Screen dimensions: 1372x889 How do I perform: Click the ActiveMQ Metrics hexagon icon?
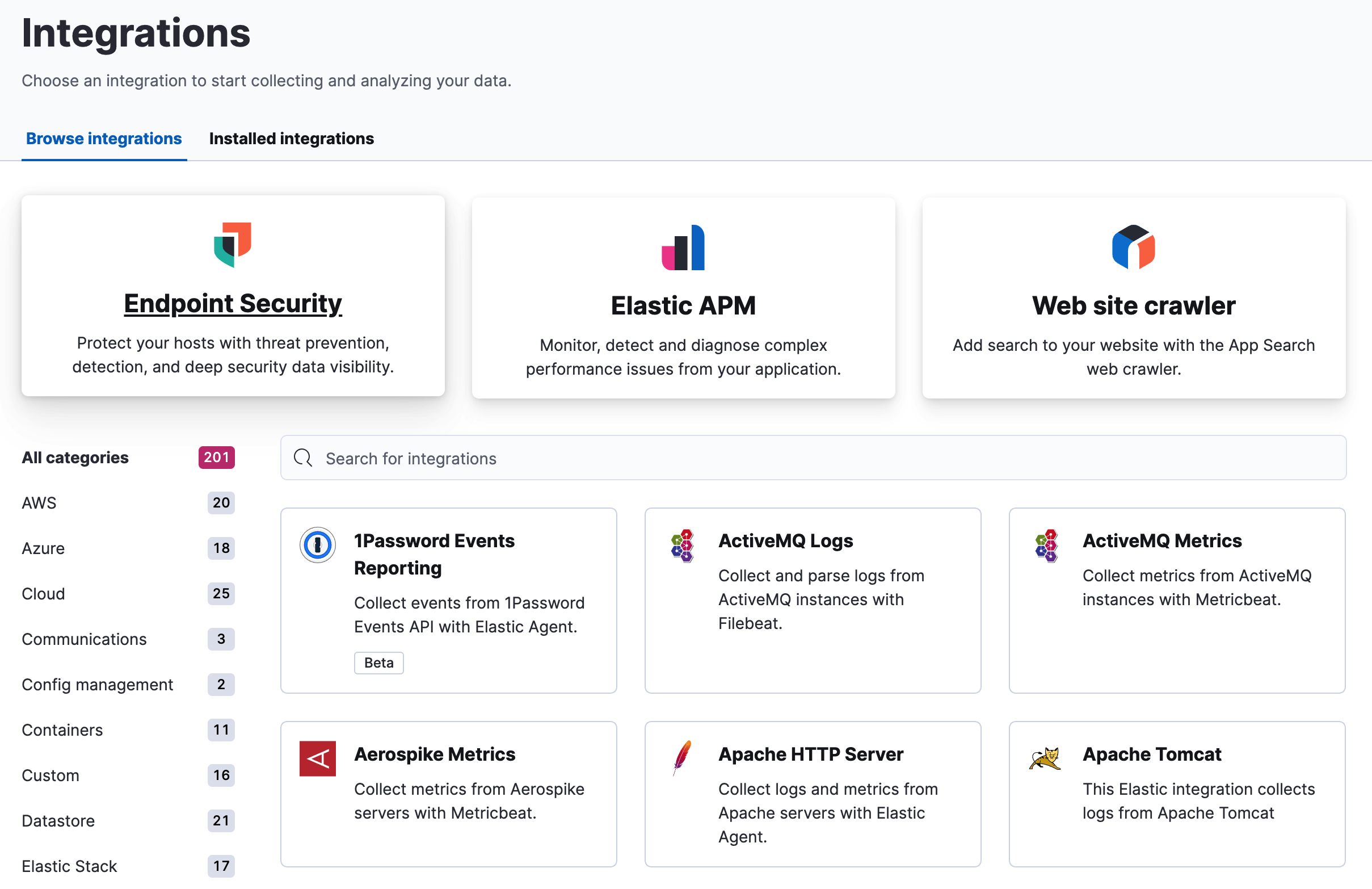[x=1047, y=544]
